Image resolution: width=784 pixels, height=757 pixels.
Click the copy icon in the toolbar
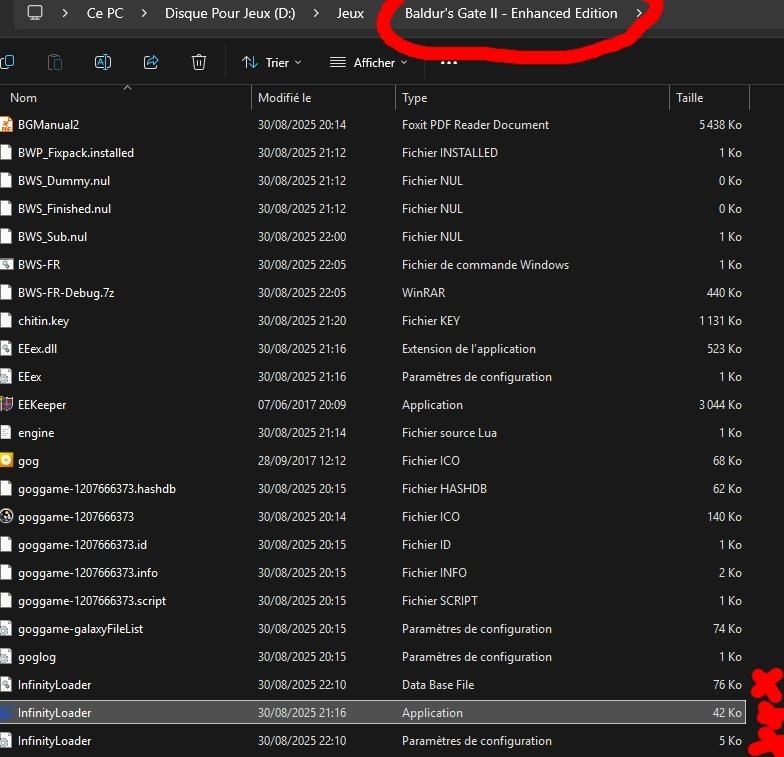tap(7, 62)
